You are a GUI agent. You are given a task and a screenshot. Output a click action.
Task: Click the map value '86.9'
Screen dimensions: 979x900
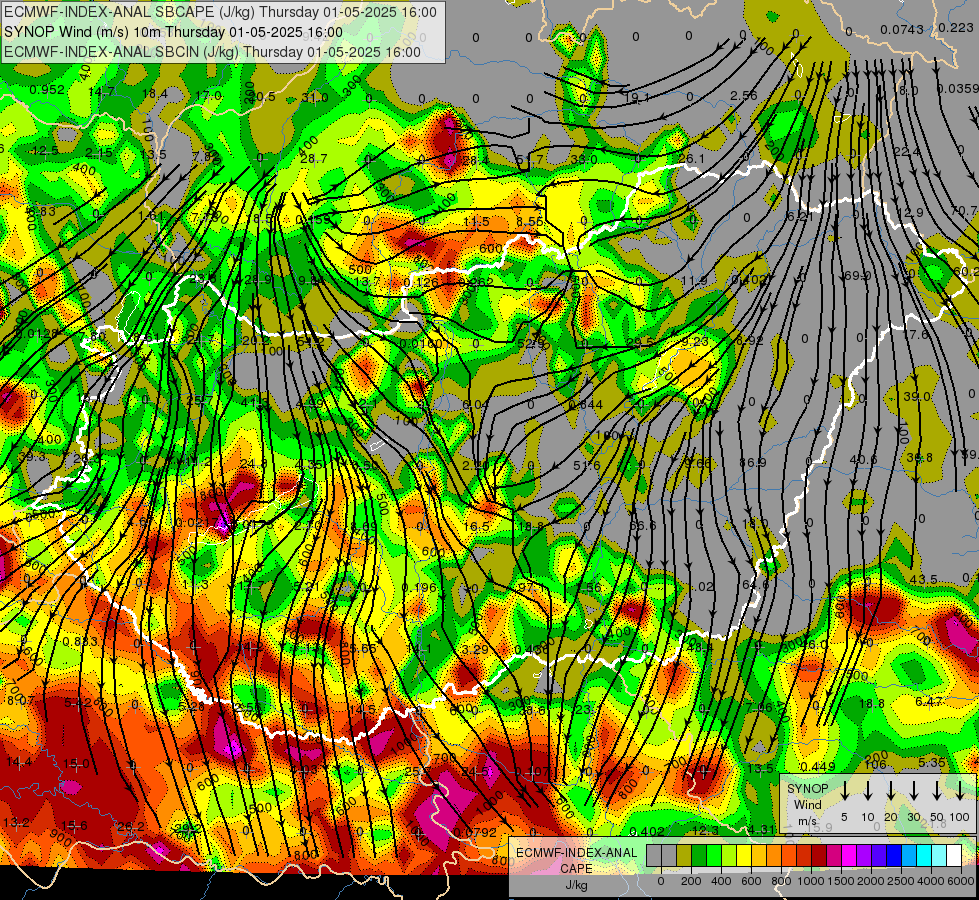752,463
